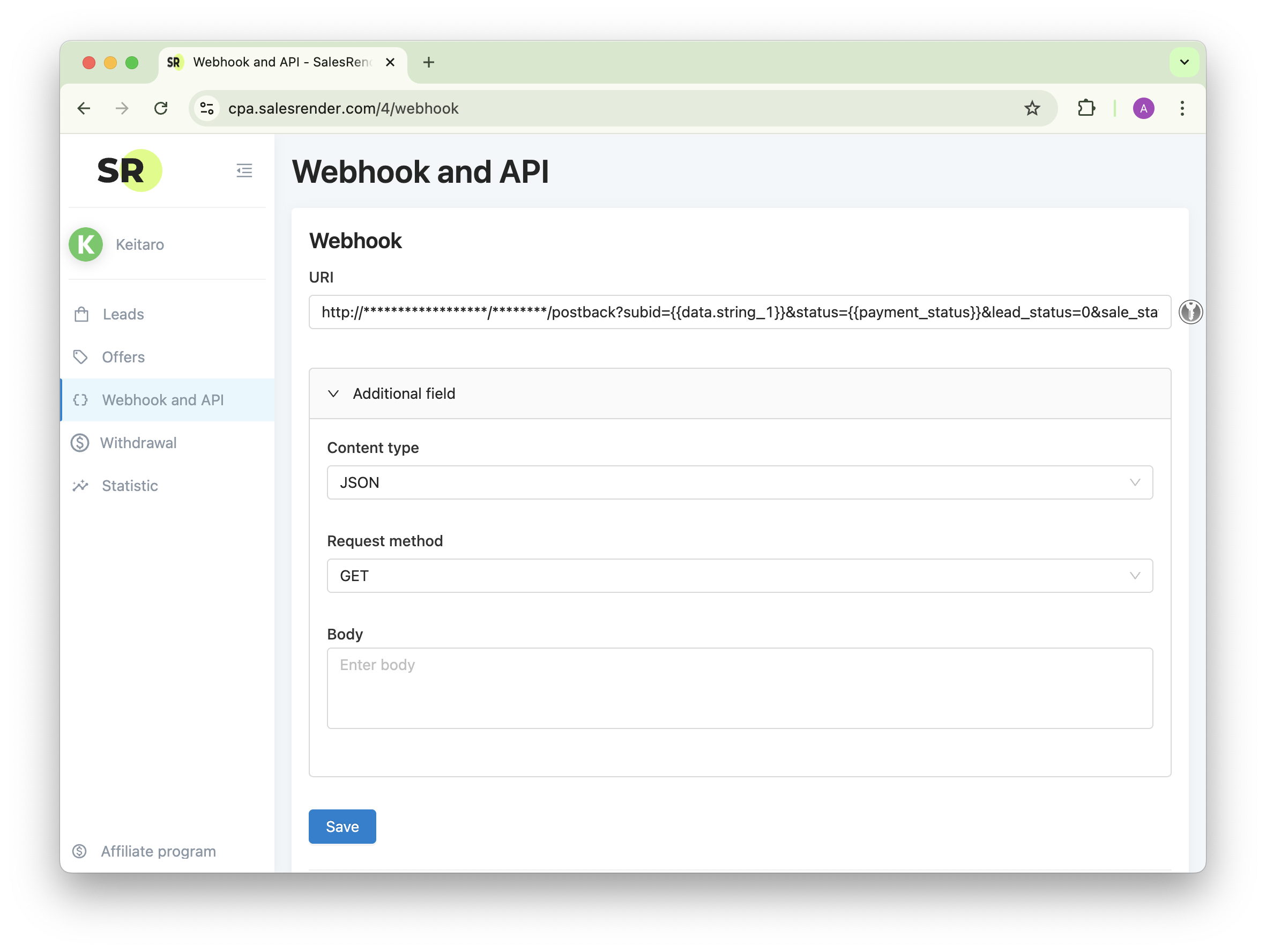
Task: Click the Webhook and API page heading
Action: [x=420, y=171]
